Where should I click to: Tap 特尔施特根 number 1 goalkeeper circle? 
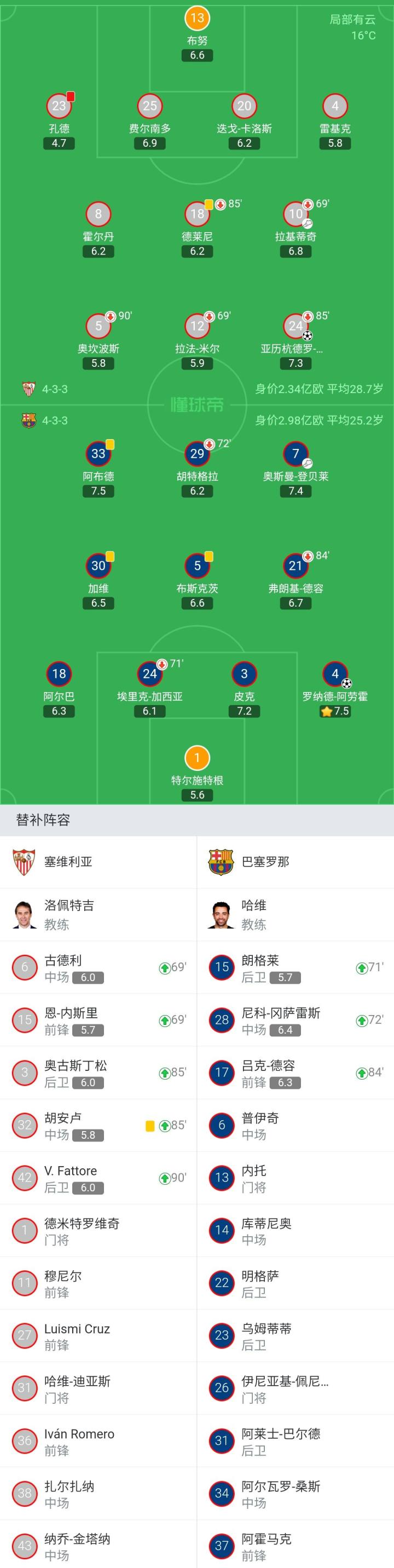(x=197, y=758)
